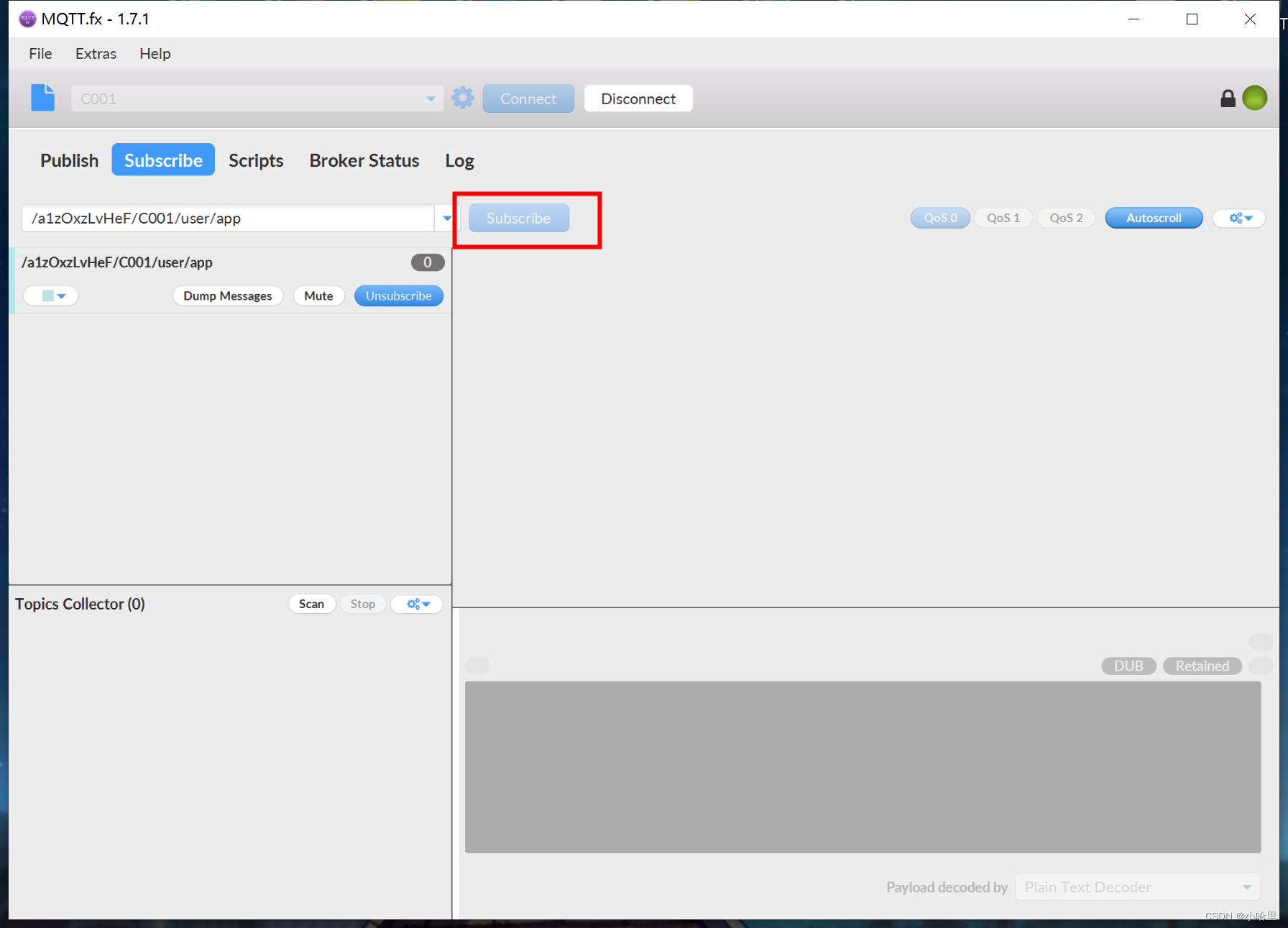
Task: Click the Subscribe button beside topic field
Action: coord(518,218)
